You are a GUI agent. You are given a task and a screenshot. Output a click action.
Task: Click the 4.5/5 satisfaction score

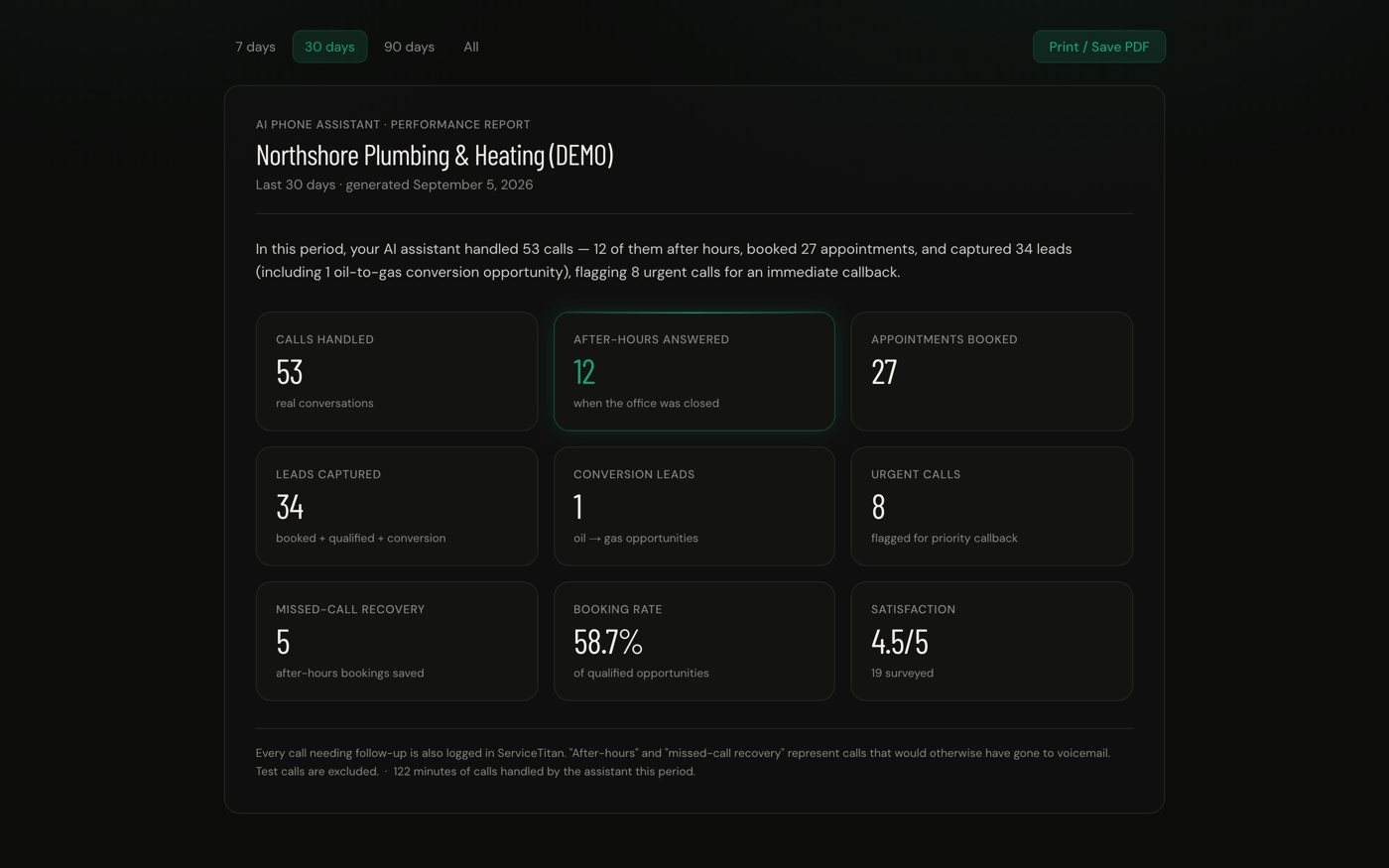click(x=900, y=642)
